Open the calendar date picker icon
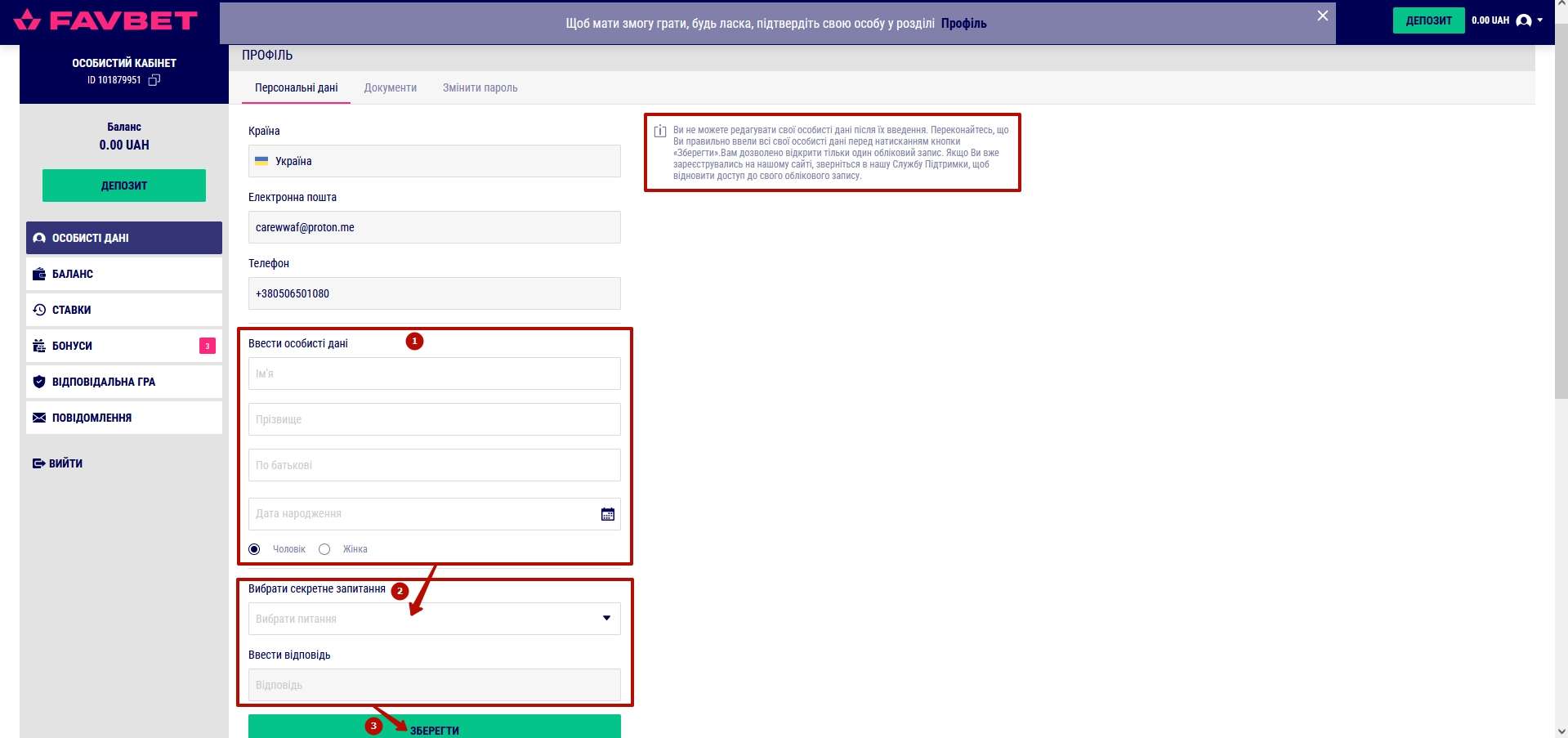1568x738 pixels. (x=607, y=514)
